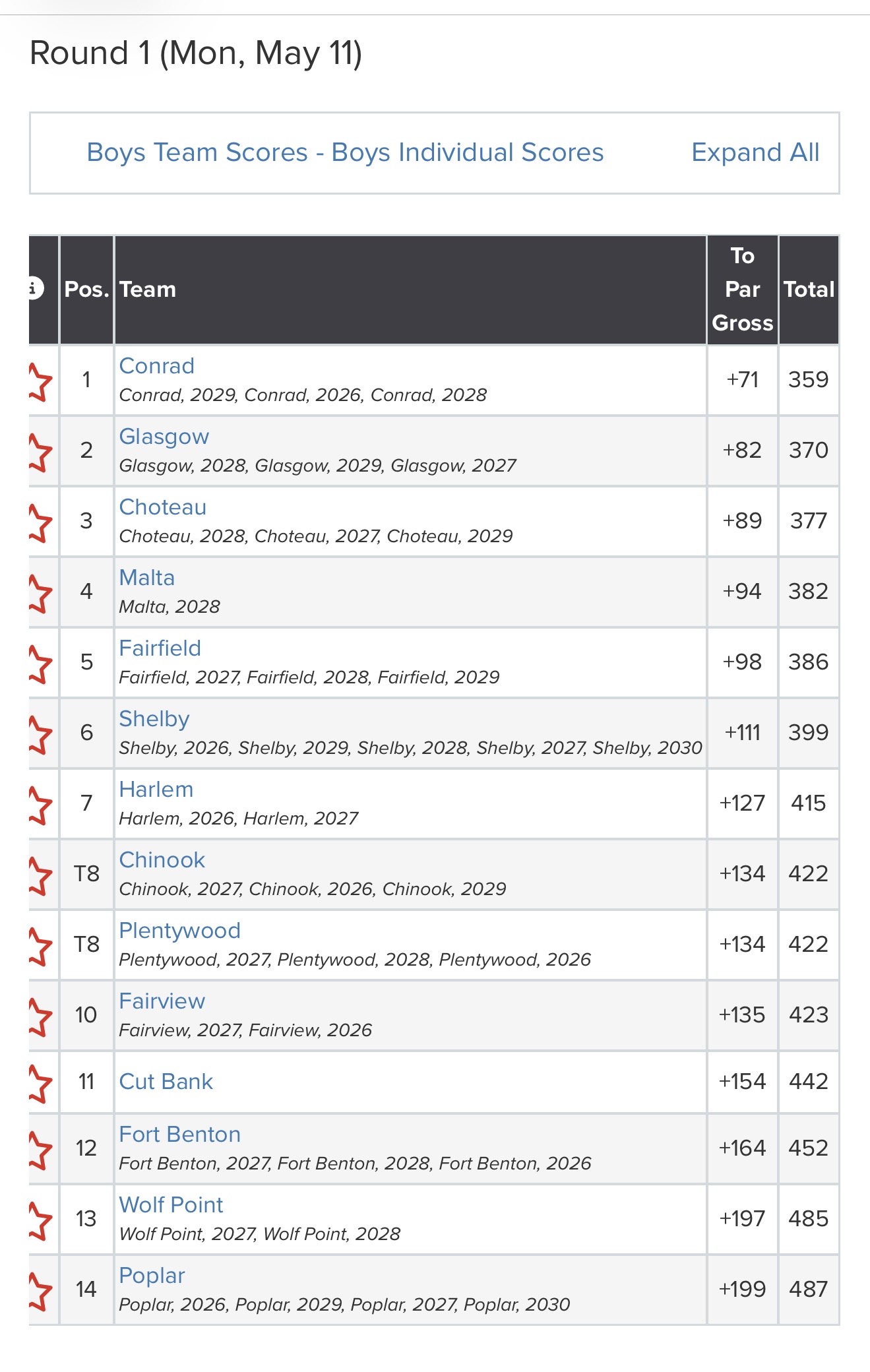Click Shelby's roster line with graduation years

tap(410, 748)
